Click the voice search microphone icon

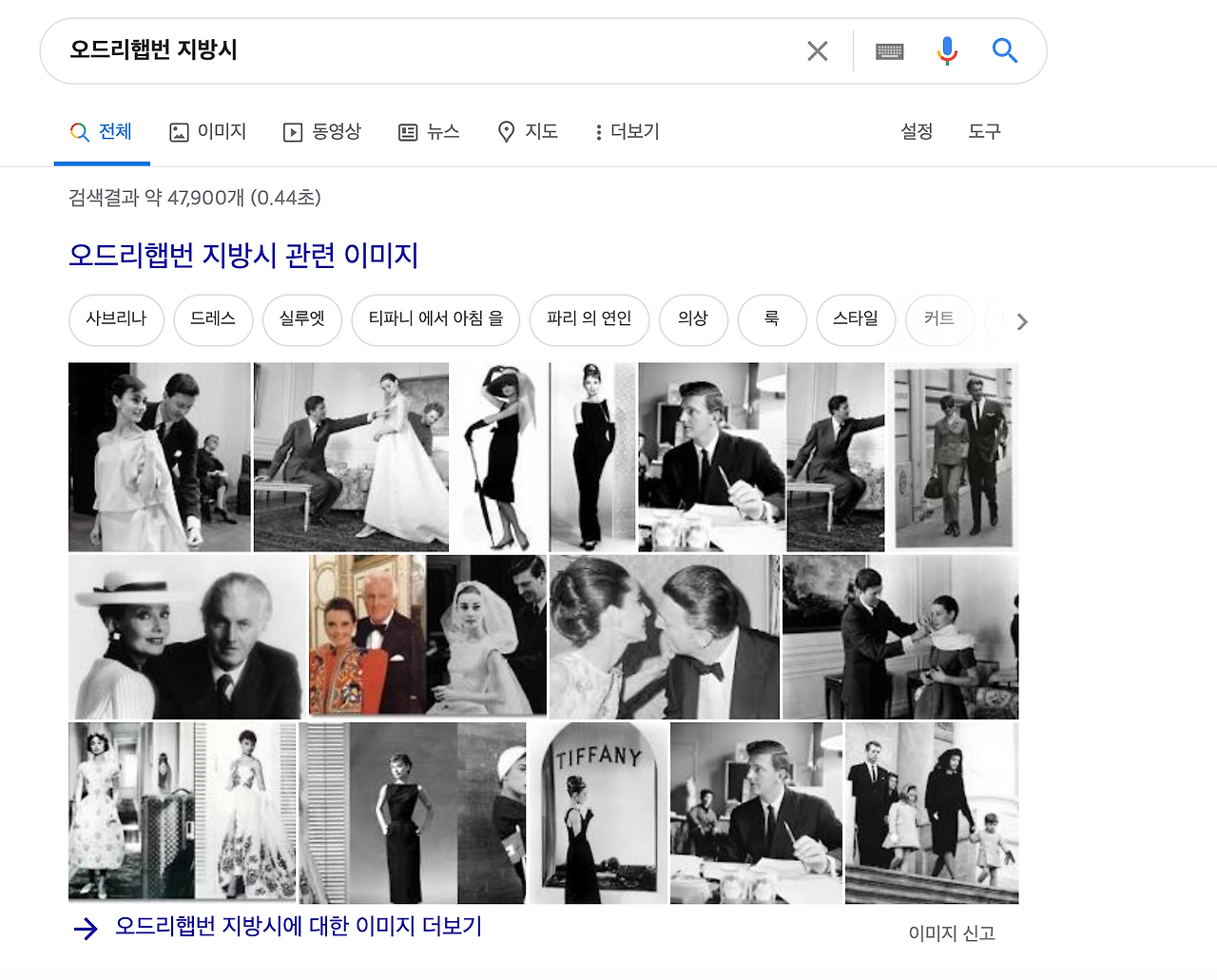(947, 50)
